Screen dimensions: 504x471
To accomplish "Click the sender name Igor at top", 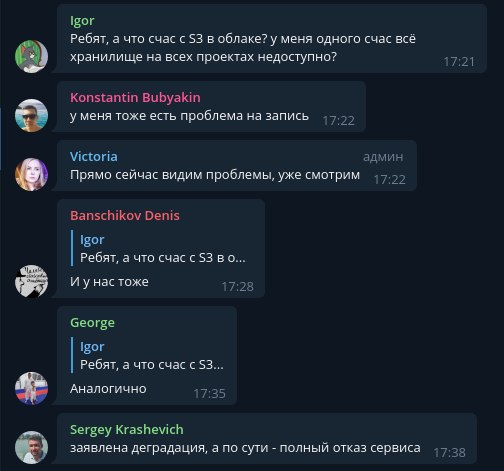I will point(82,21).
